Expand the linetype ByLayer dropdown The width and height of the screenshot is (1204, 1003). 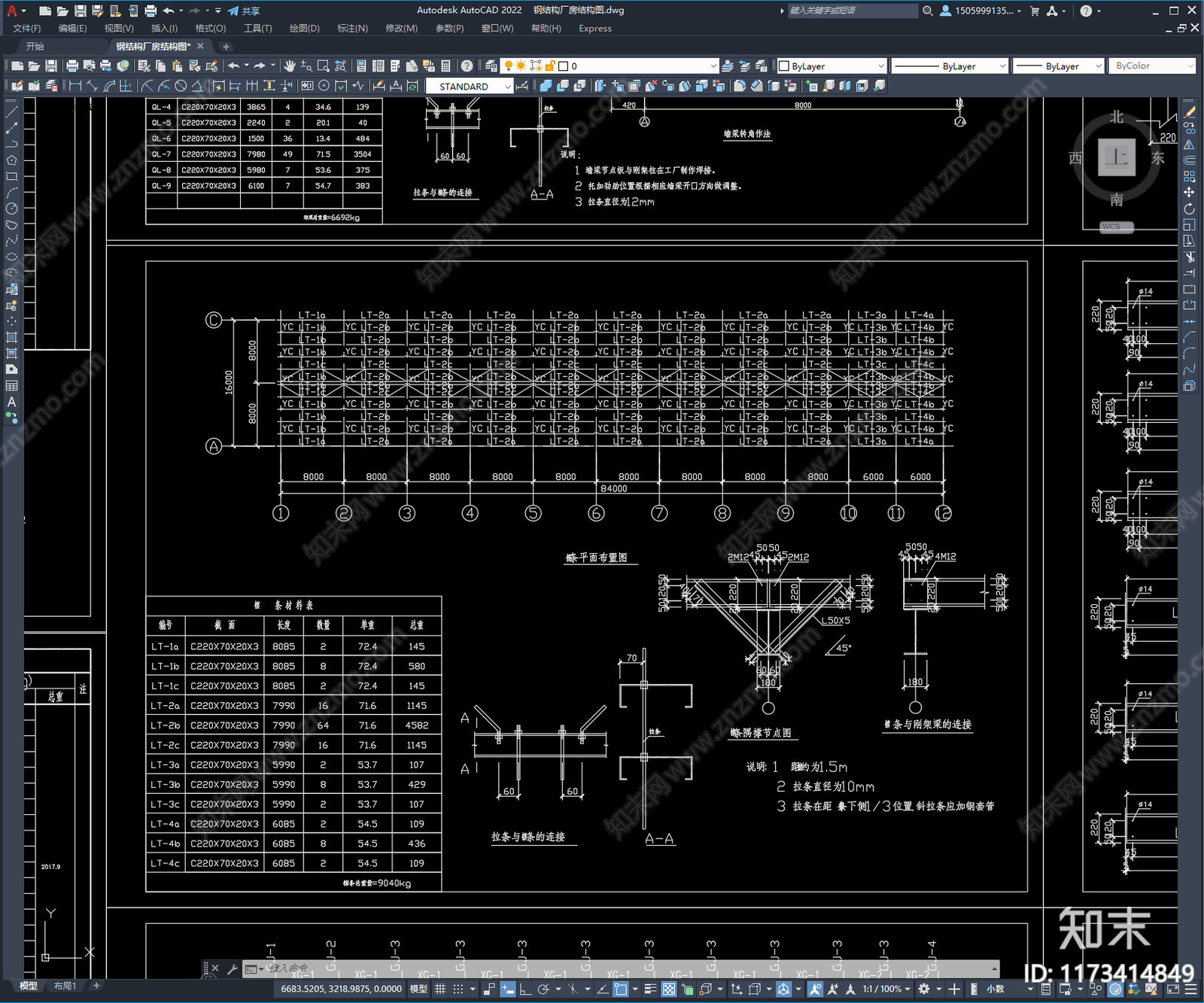(1002, 66)
